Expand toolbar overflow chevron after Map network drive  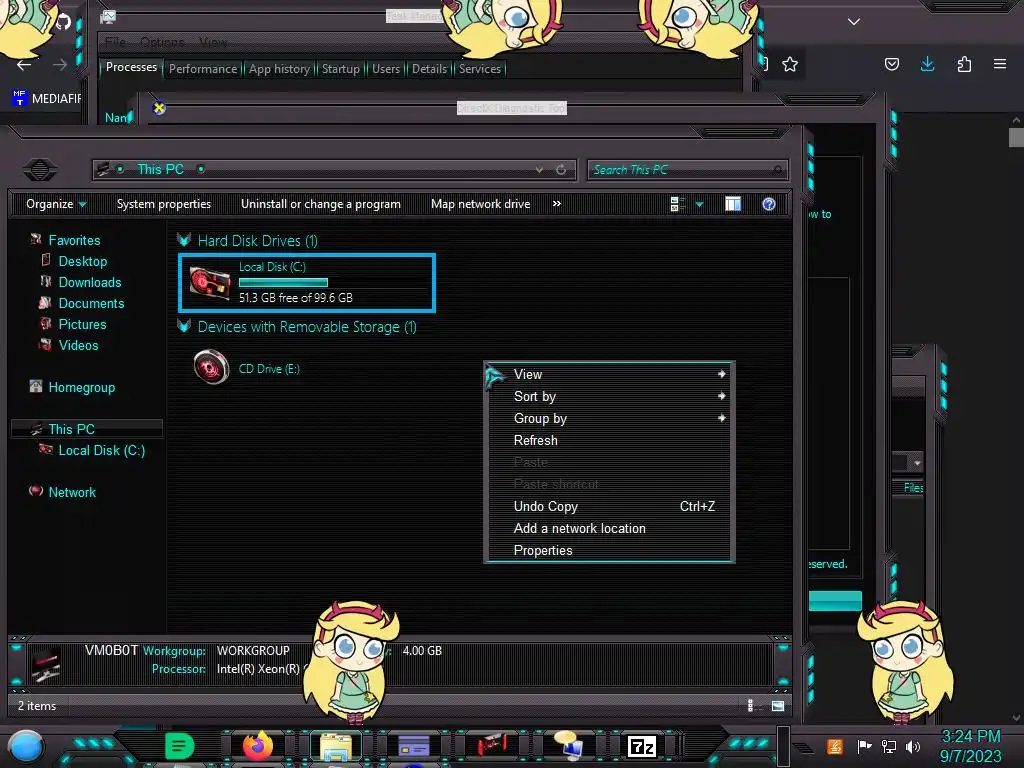[556, 204]
